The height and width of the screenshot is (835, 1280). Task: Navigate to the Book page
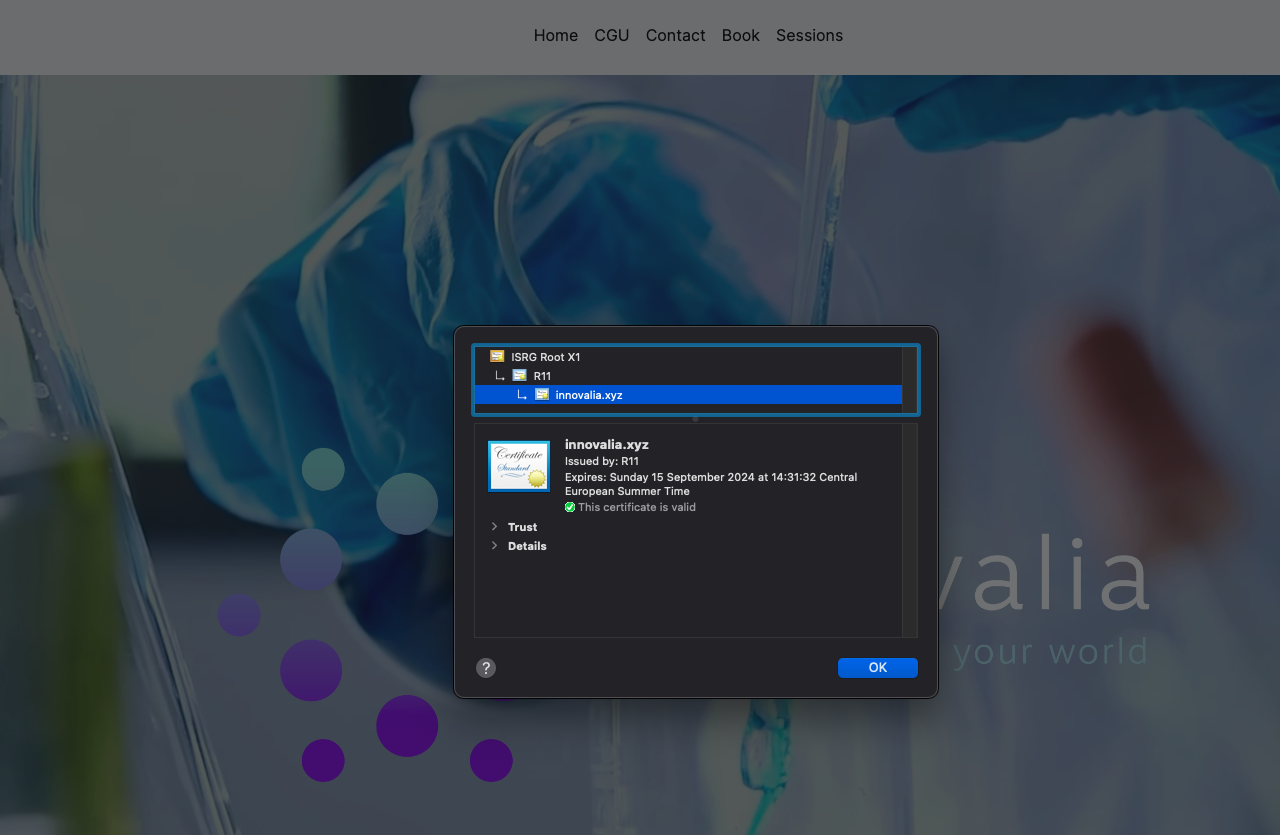[740, 35]
